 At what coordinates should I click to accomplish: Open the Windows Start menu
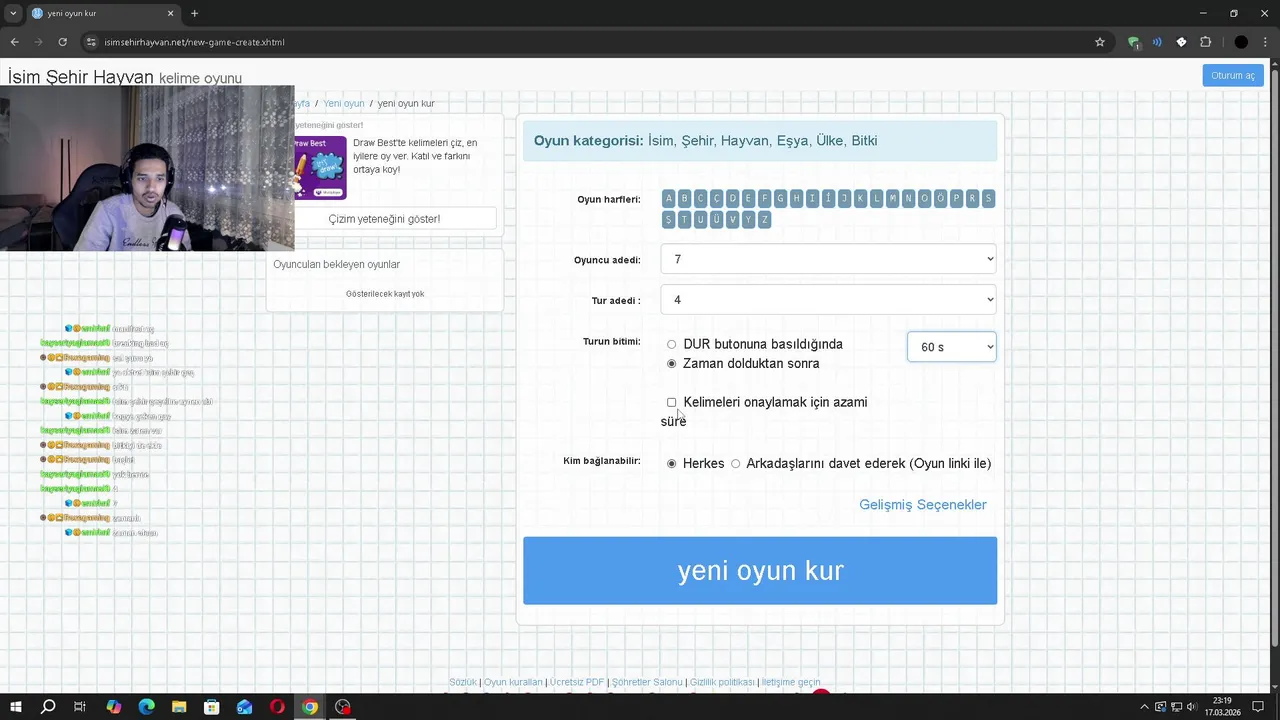pyautogui.click(x=15, y=707)
